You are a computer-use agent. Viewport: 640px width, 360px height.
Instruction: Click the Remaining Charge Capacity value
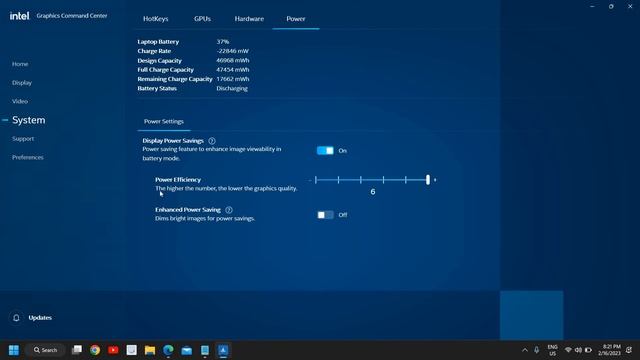(x=233, y=79)
